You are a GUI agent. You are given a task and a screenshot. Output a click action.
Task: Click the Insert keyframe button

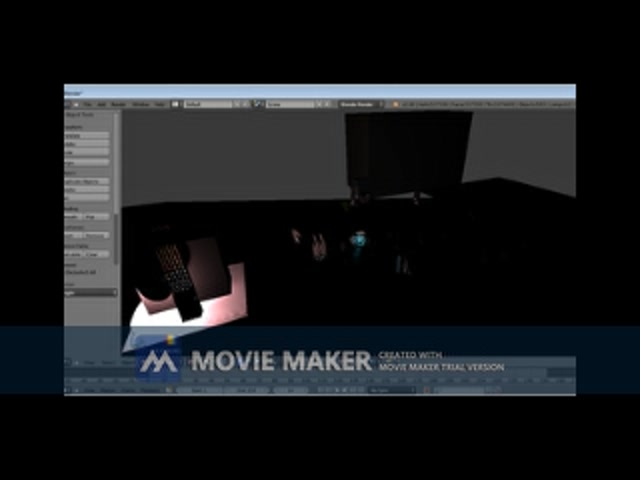coord(73,236)
